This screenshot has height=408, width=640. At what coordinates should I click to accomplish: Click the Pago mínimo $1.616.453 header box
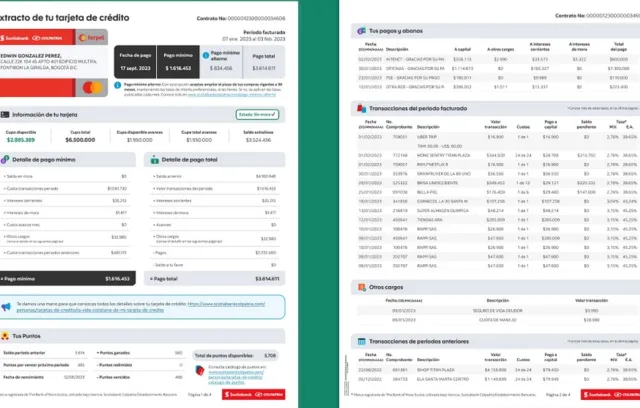click(x=178, y=62)
